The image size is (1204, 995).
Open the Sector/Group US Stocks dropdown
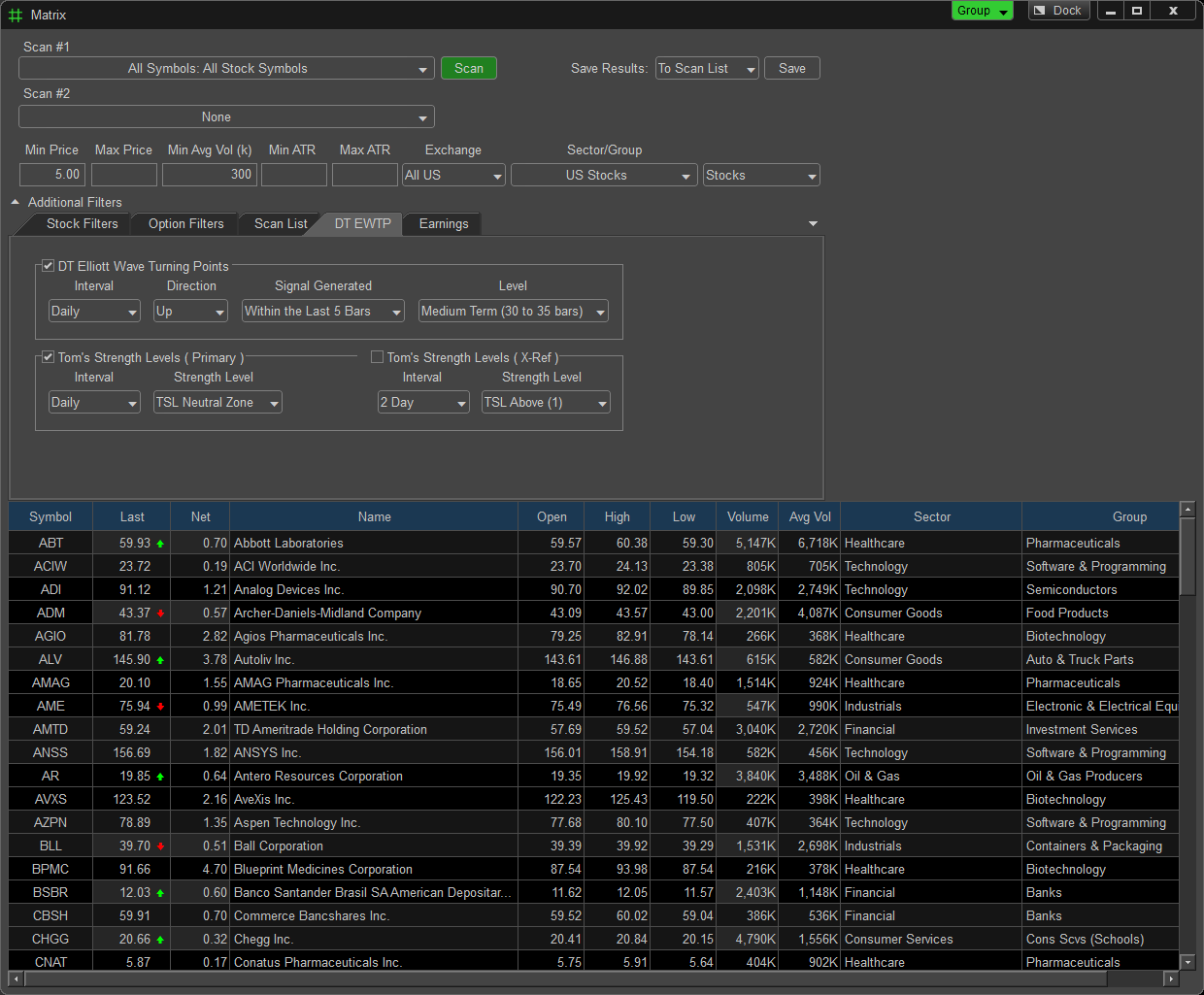click(604, 175)
